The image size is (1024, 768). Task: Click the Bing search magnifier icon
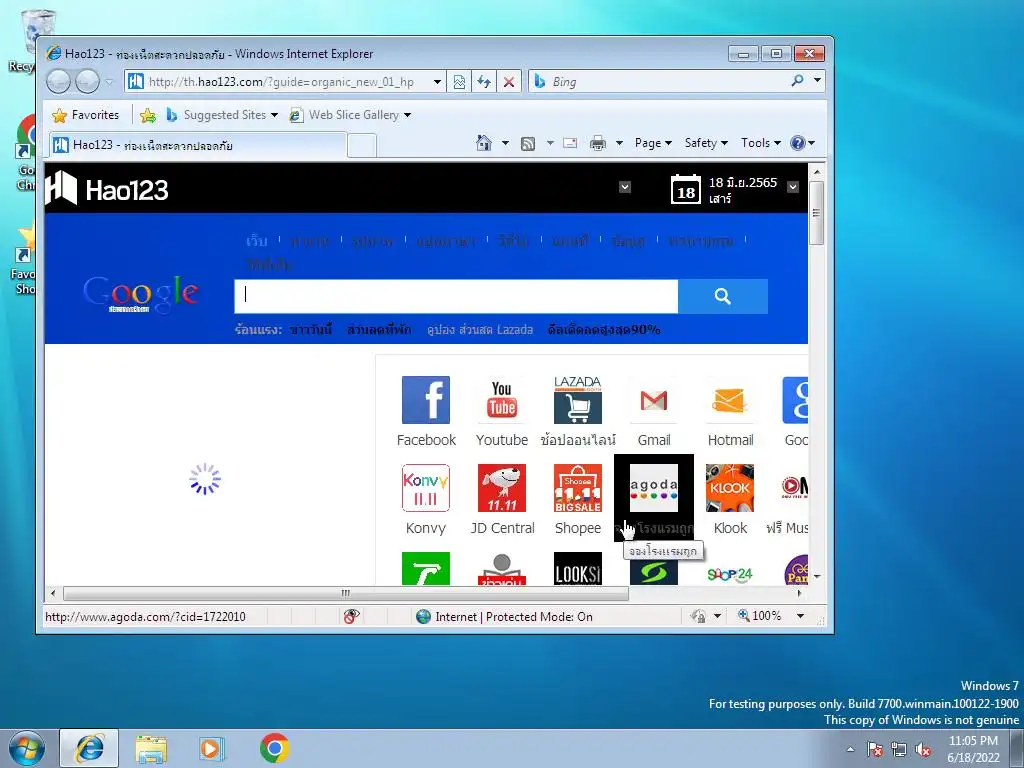[797, 80]
